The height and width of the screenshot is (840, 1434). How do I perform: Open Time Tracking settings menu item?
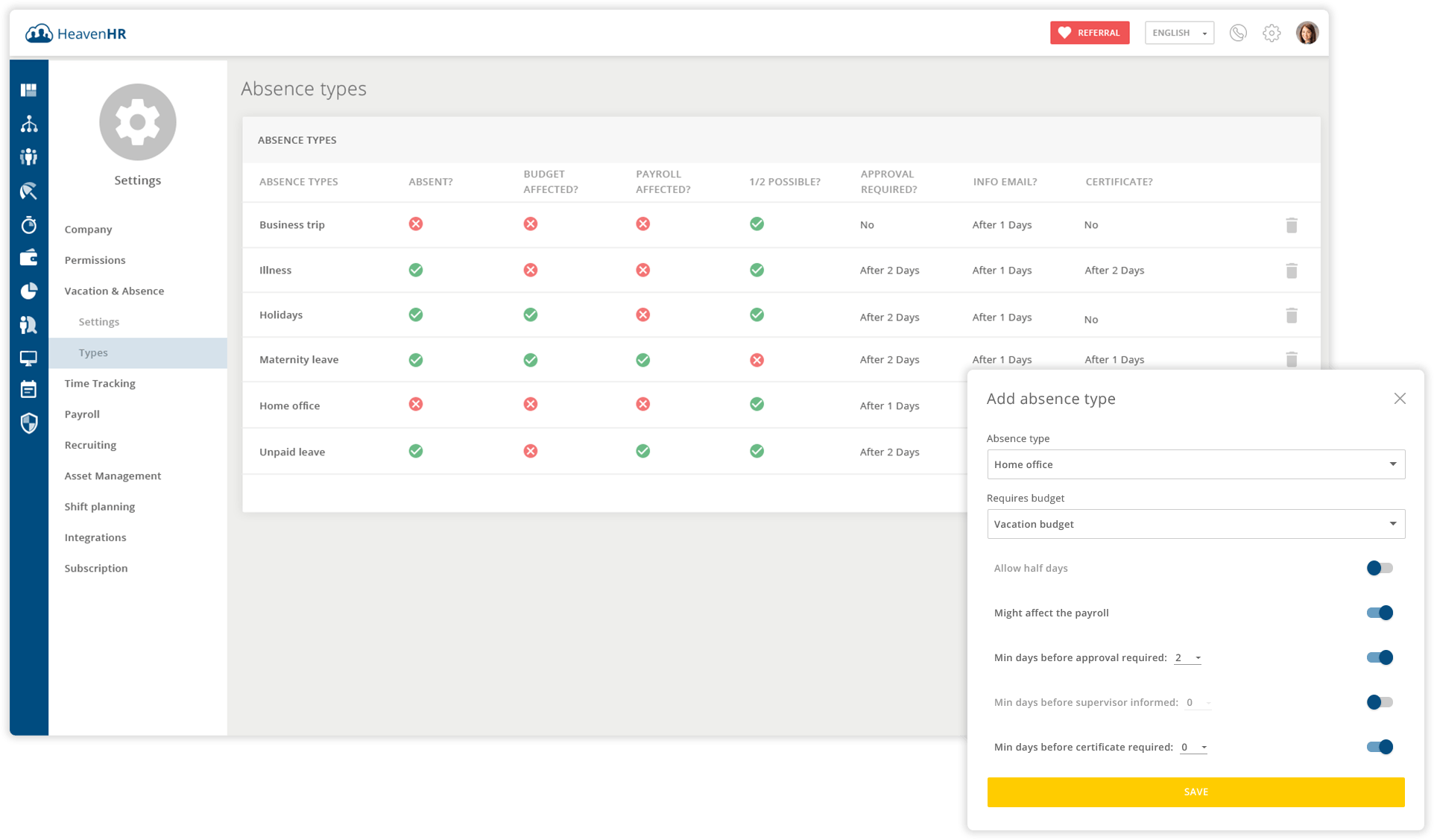pos(100,383)
